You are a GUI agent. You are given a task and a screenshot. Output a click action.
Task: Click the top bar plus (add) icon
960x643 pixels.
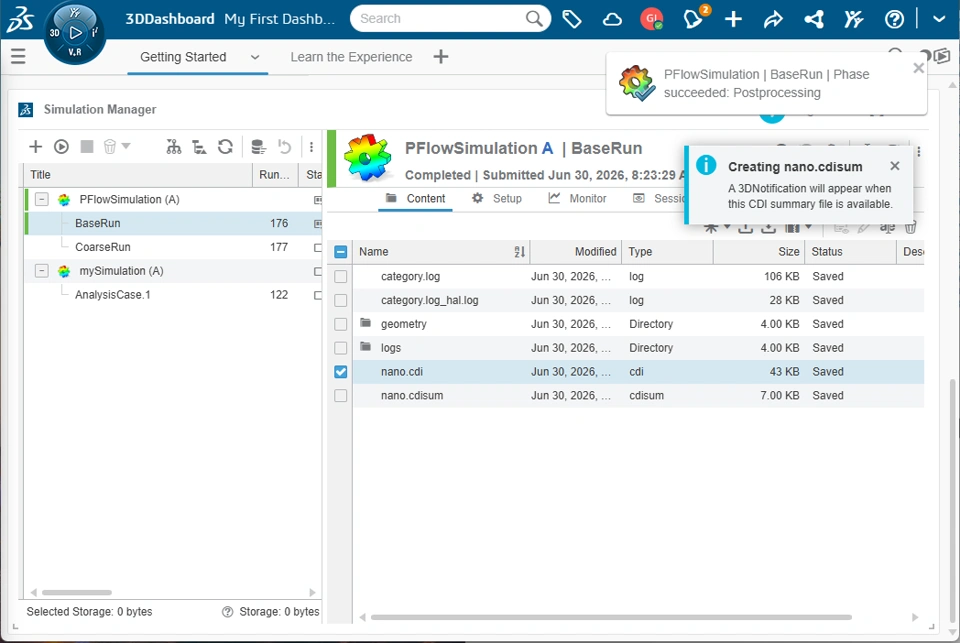tap(733, 19)
